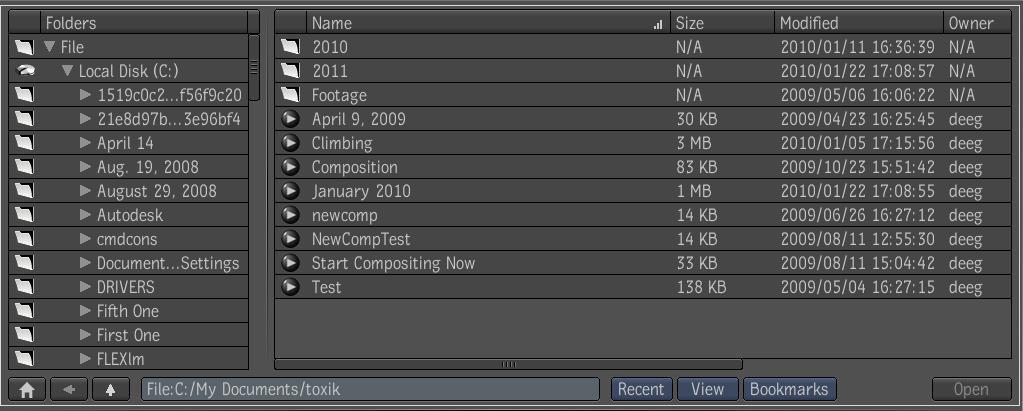
Task: Click the Footage folder icon
Action: pyautogui.click(x=290, y=95)
